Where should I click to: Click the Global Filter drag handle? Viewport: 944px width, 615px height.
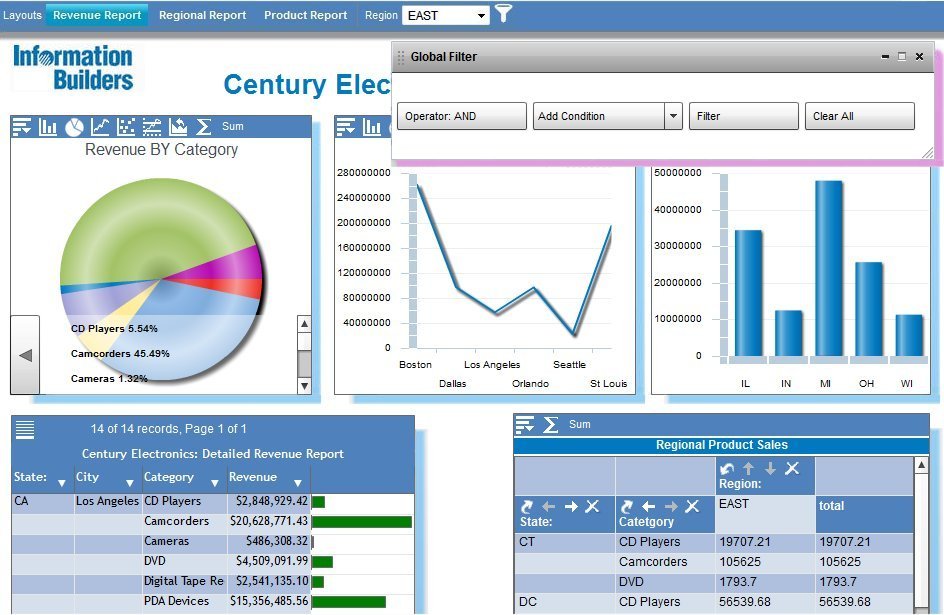point(401,57)
